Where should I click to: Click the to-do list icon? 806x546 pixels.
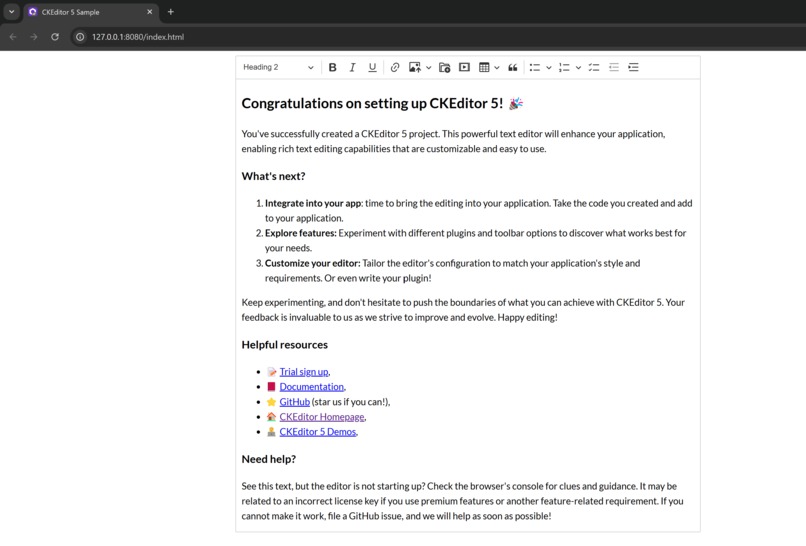(x=594, y=67)
